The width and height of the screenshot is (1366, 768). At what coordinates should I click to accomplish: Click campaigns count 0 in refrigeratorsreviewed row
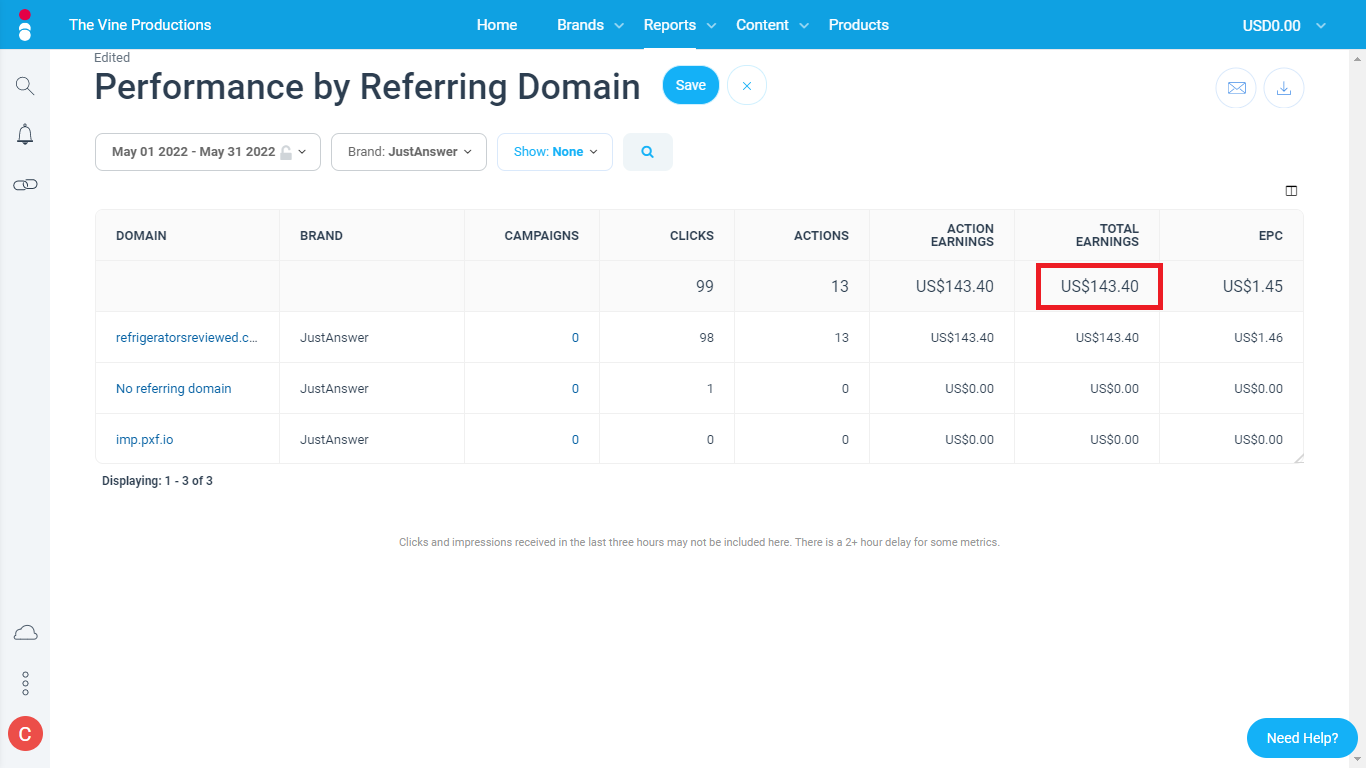pos(575,338)
